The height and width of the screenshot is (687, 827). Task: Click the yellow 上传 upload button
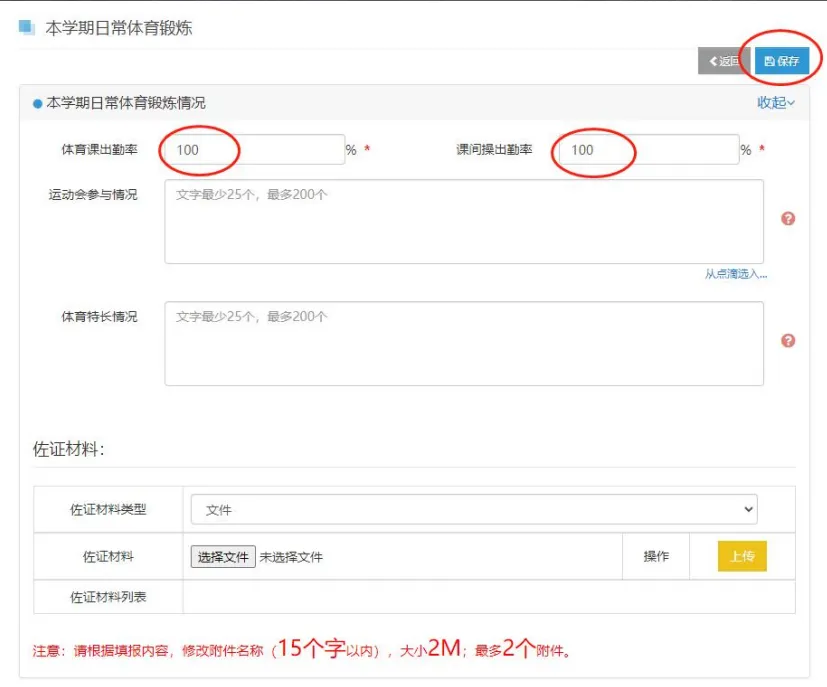click(742, 557)
